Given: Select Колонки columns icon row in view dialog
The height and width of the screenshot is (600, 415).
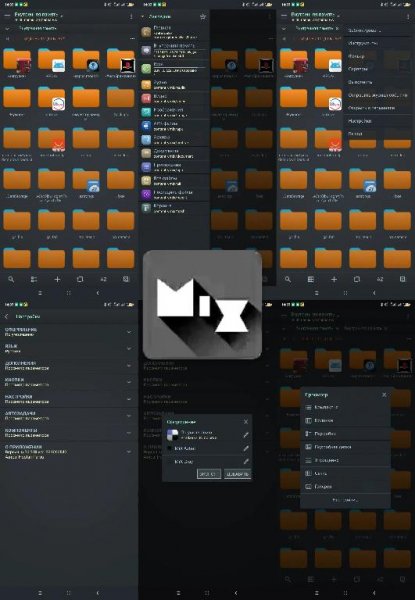Looking at the screenshot, I should pyautogui.click(x=345, y=421).
